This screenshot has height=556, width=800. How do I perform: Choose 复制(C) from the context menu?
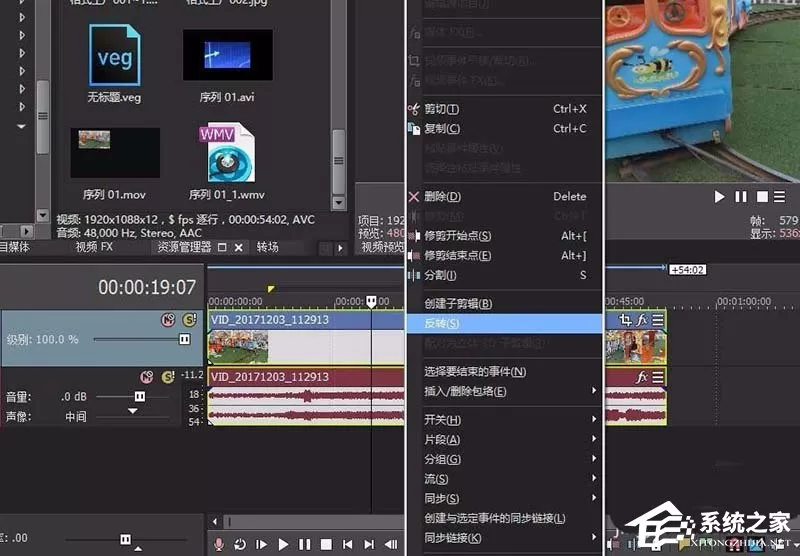coord(505,129)
